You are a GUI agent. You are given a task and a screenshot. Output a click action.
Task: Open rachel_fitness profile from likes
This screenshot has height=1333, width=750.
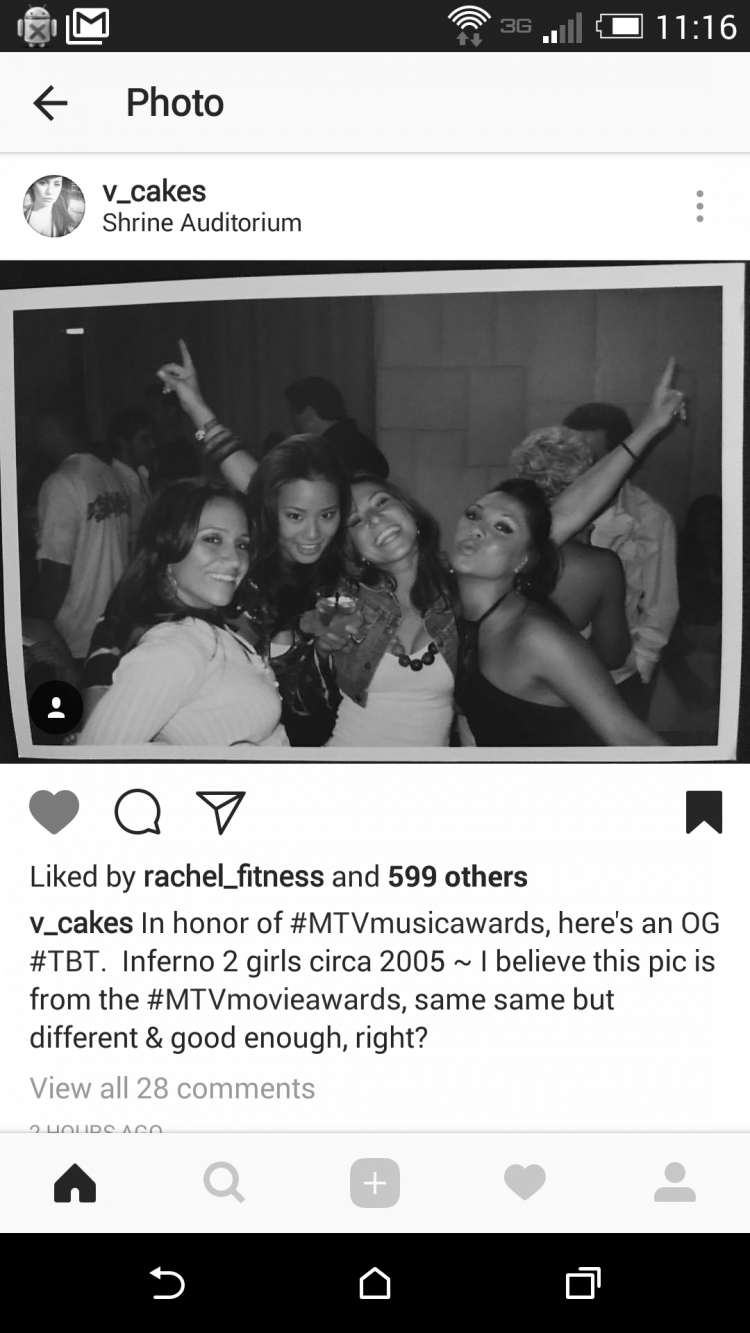pyautogui.click(x=234, y=877)
